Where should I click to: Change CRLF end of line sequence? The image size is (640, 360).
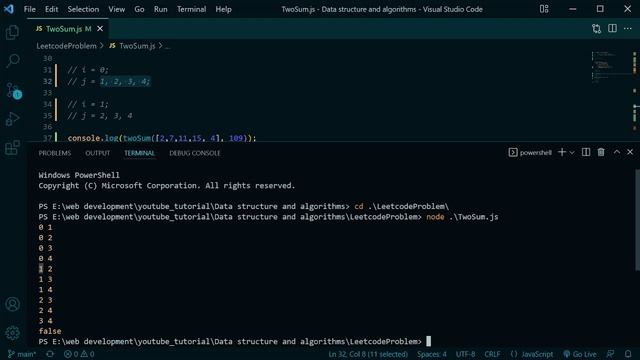click(x=492, y=354)
